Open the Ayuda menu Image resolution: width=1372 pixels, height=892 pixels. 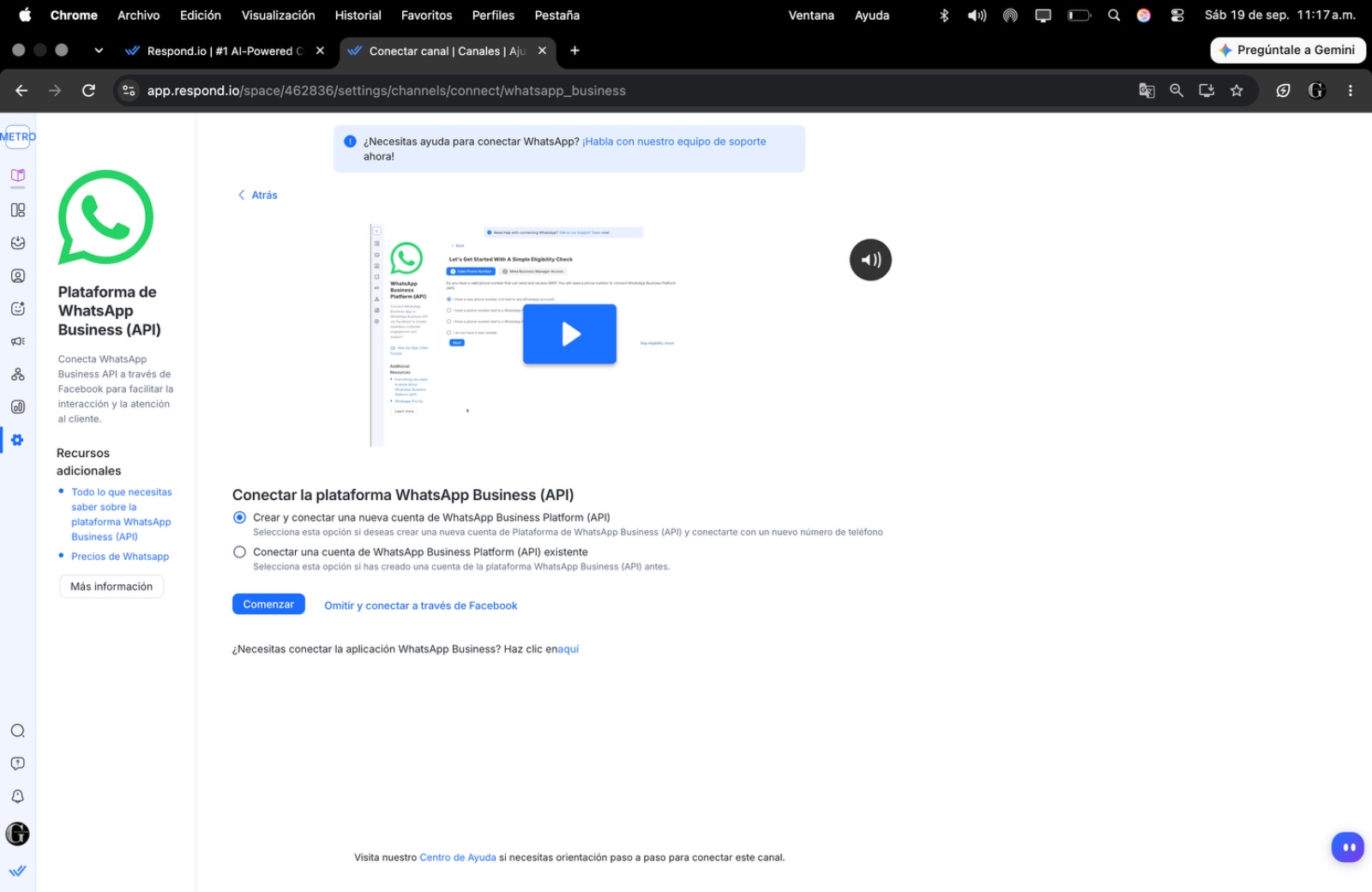[x=872, y=15]
